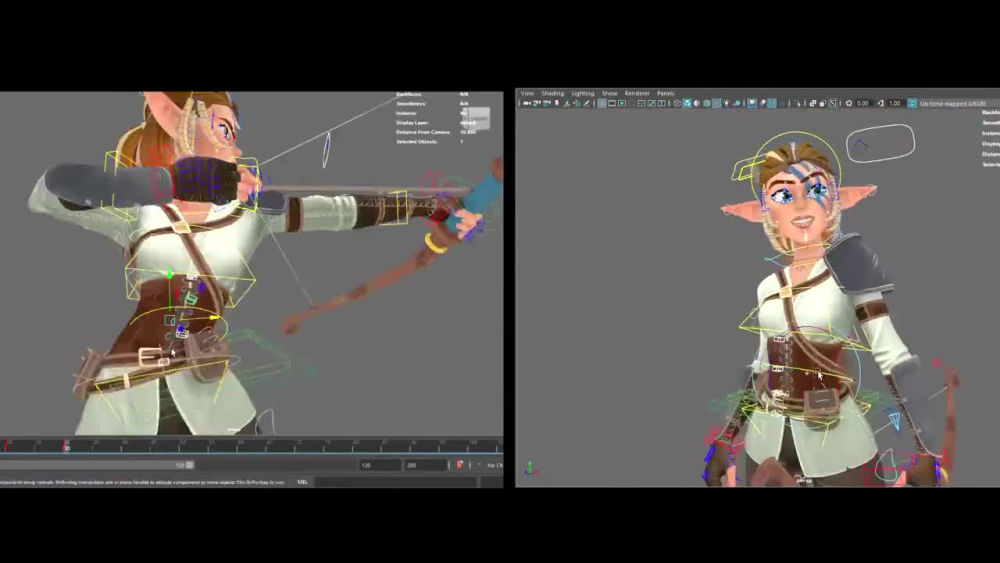Click the ViewCube in left viewport

coord(478,119)
